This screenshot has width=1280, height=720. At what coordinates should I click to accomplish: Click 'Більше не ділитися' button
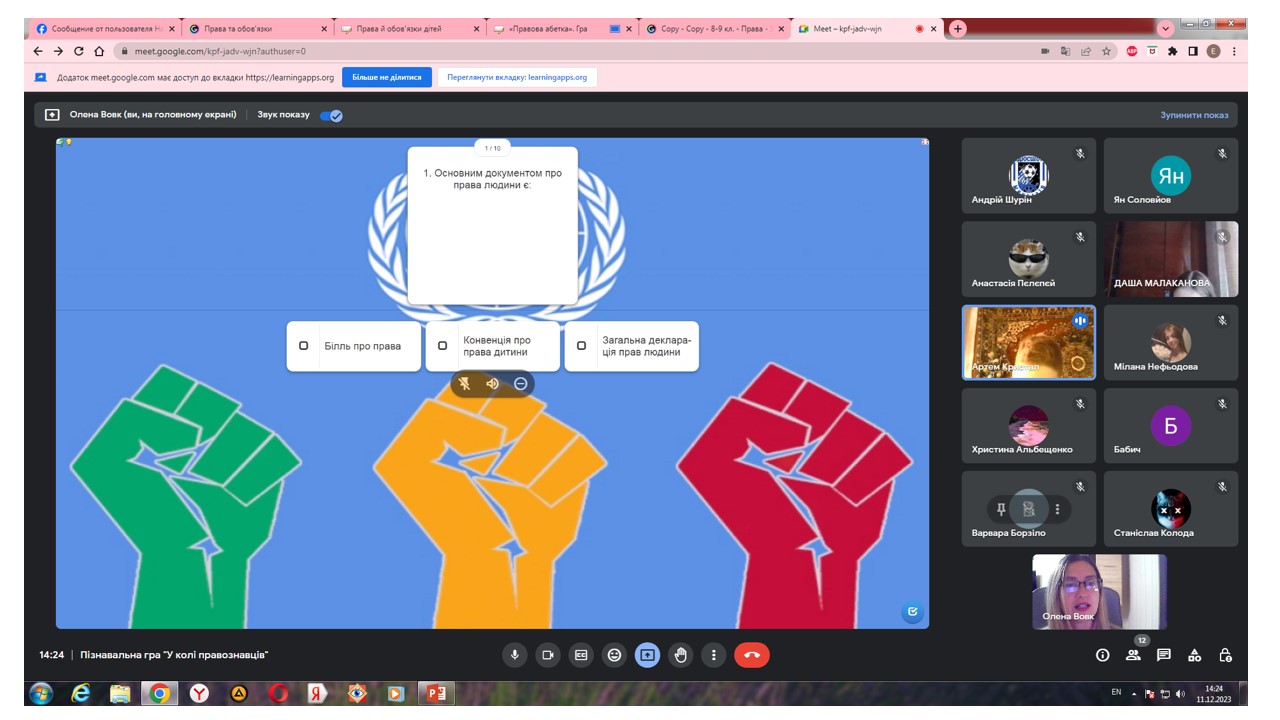coord(387,77)
